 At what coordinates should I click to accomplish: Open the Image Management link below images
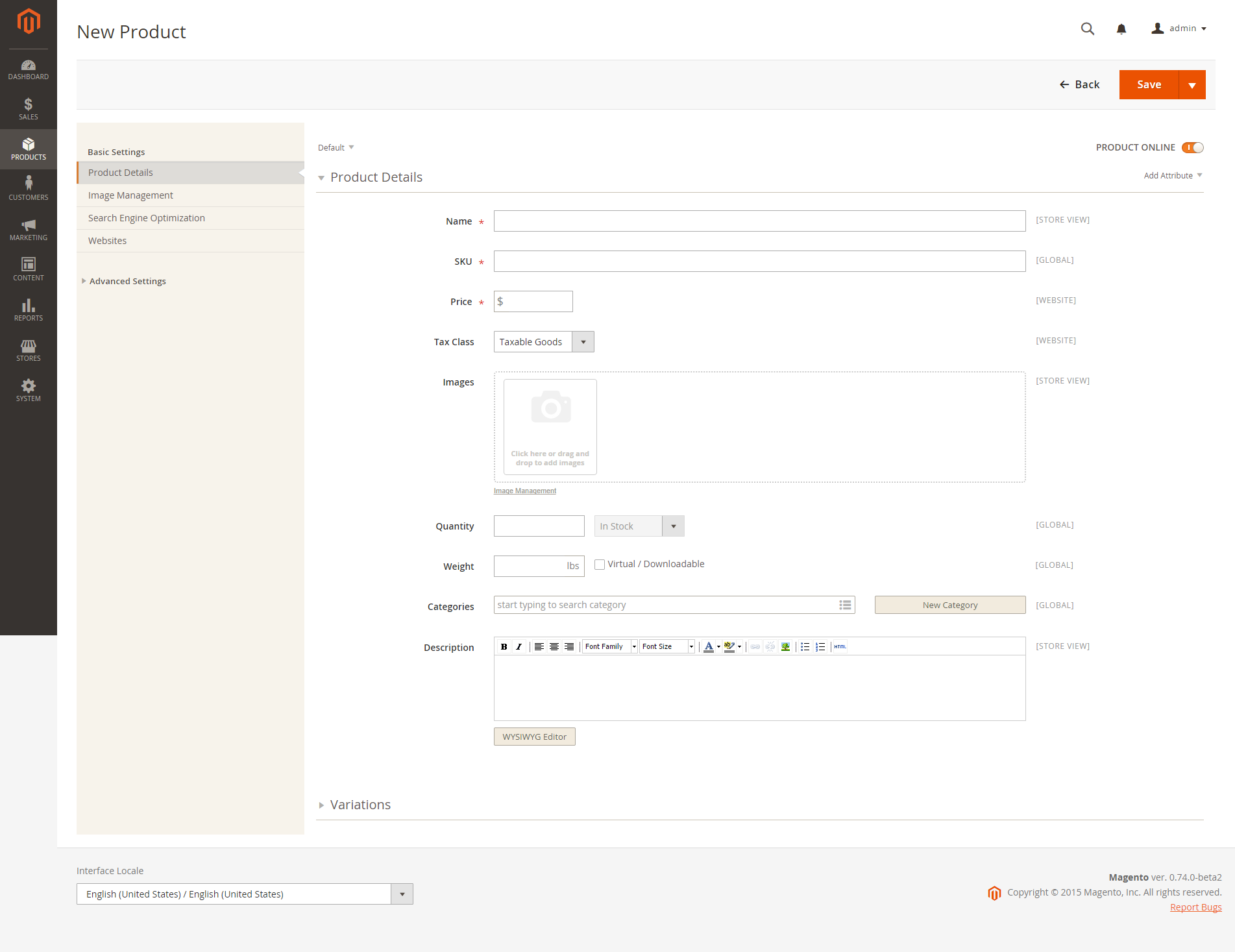(x=525, y=491)
